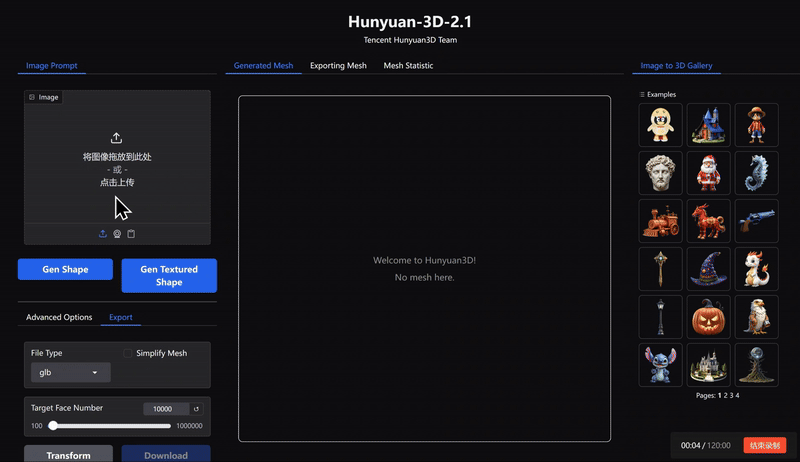Pick the red steam locomotive example
800x462 pixels.
pos(661,221)
